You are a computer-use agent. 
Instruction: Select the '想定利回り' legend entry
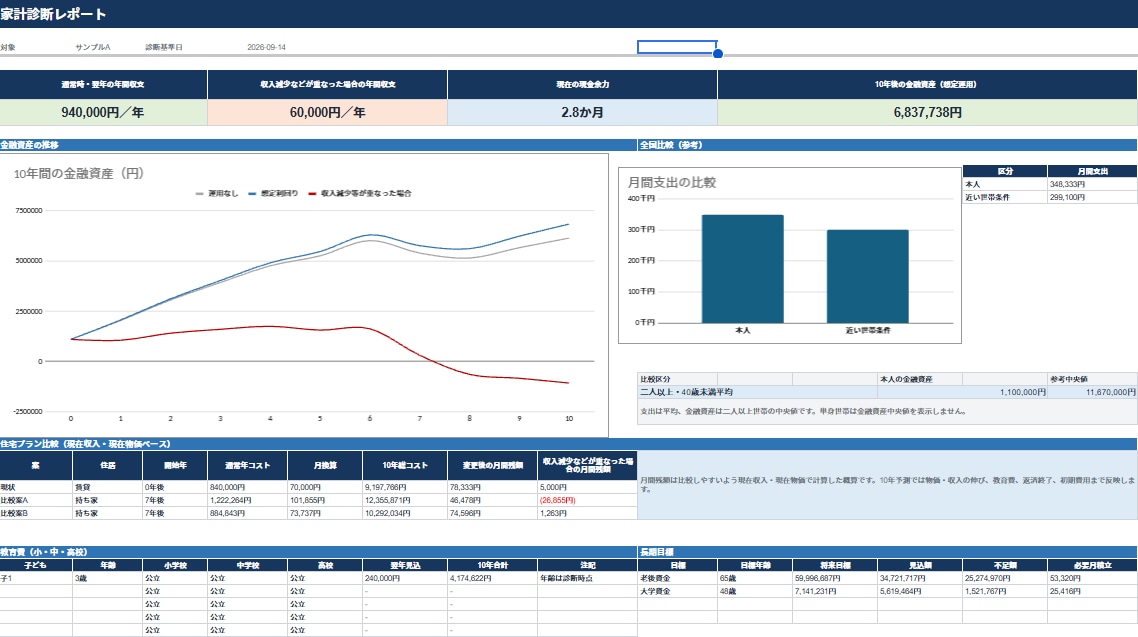coord(273,194)
